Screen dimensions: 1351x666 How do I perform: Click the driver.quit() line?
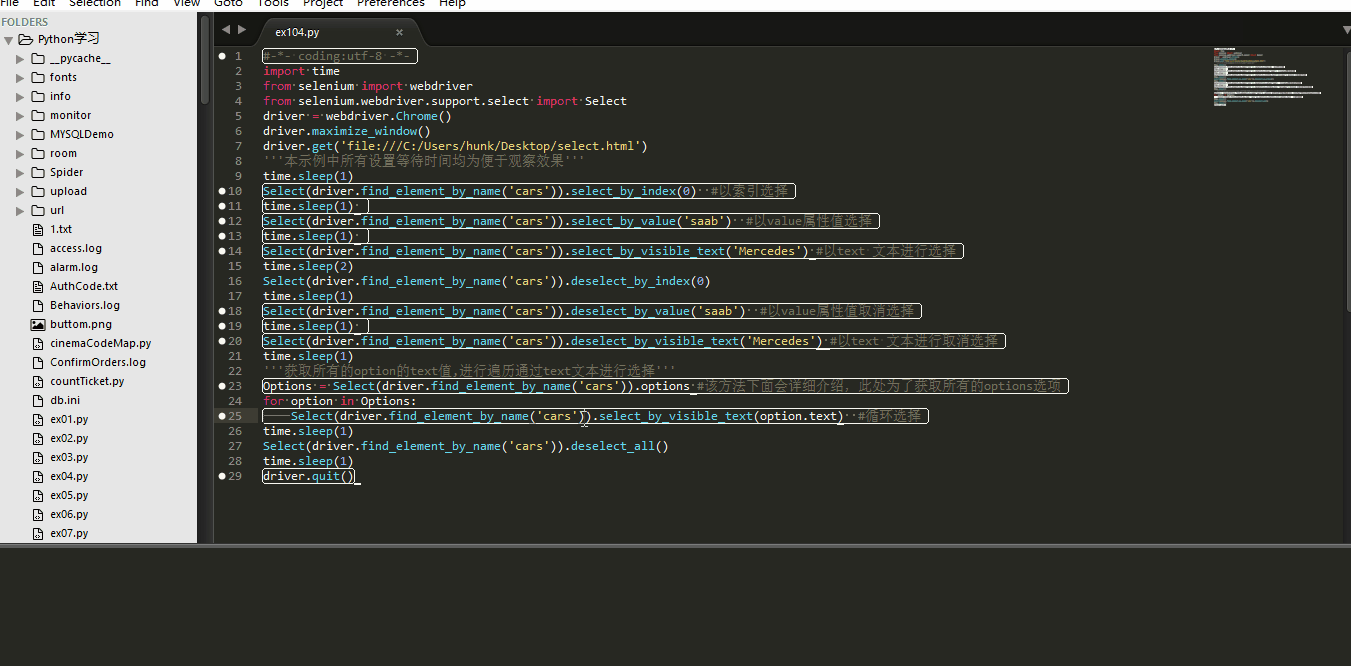[309, 476]
